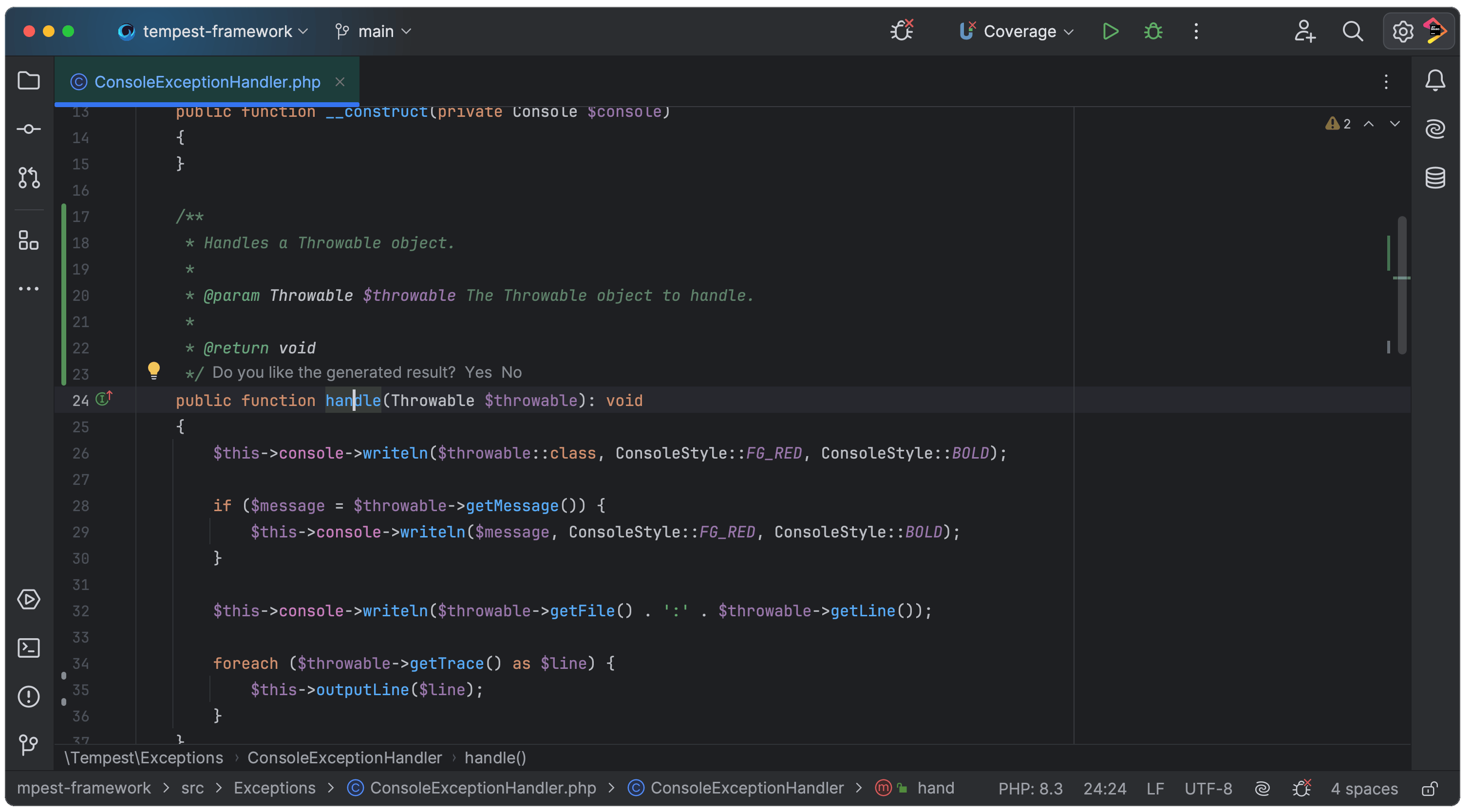The width and height of the screenshot is (1471, 812).
Task: Open the Commit tool window
Action: coord(29,129)
